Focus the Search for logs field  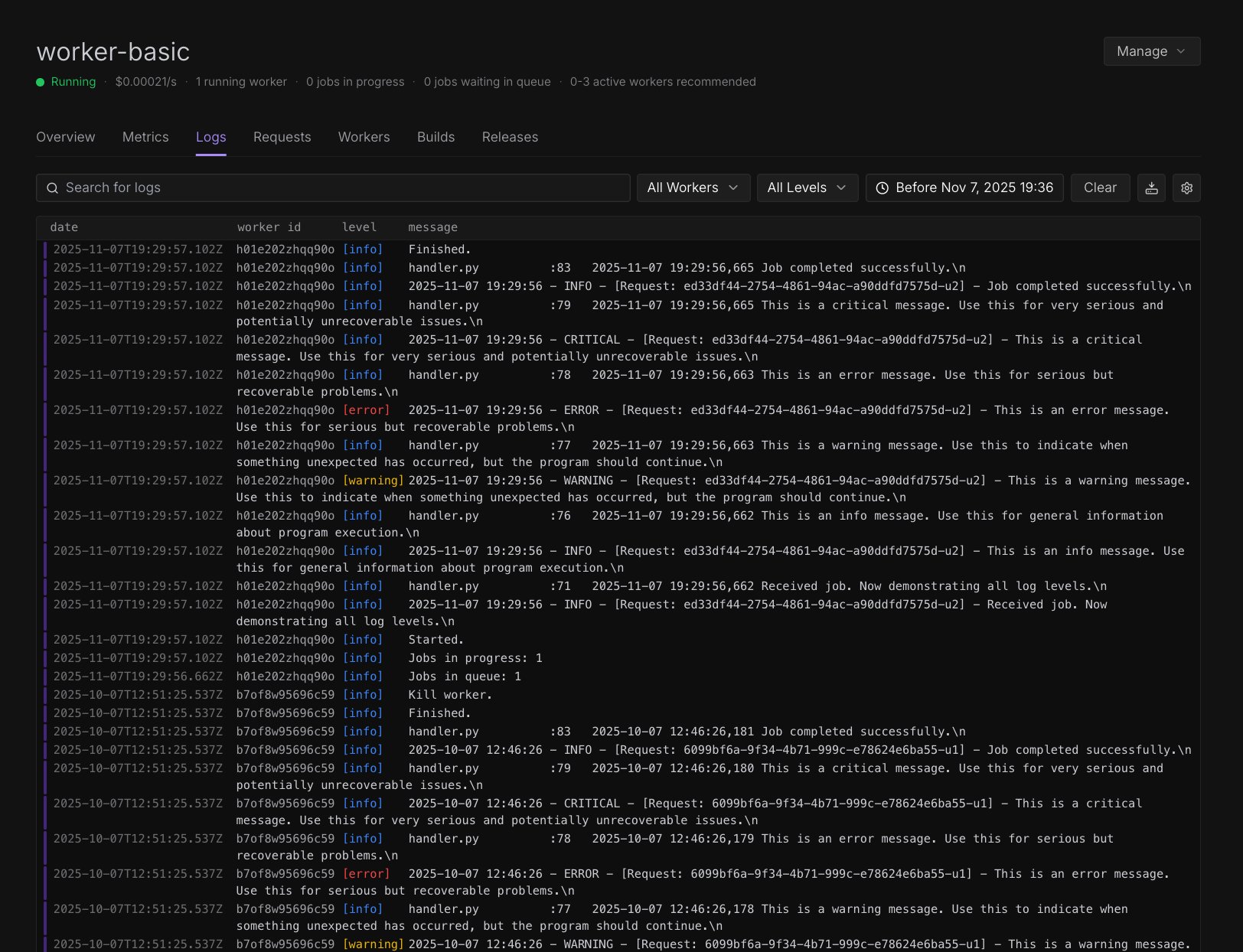pos(333,187)
